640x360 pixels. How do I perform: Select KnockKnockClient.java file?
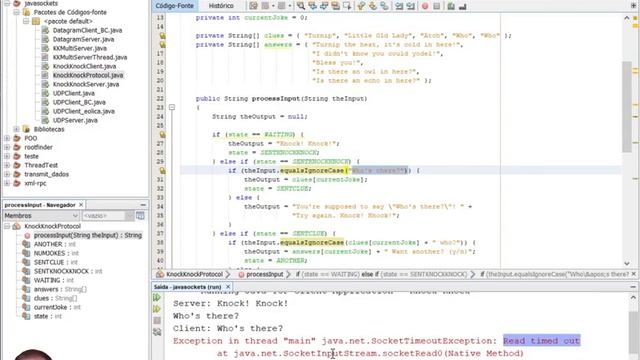84,67
